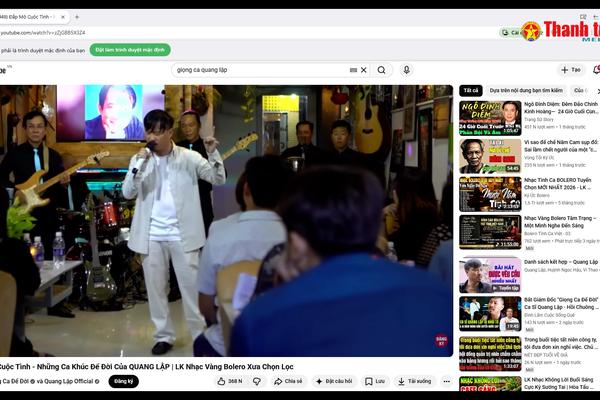Viewport: 600px width, 400px height.
Task: Open Nhạc Tình Ca BOLERO Tuyển Chọn title
Action: pyautogui.click(x=558, y=183)
